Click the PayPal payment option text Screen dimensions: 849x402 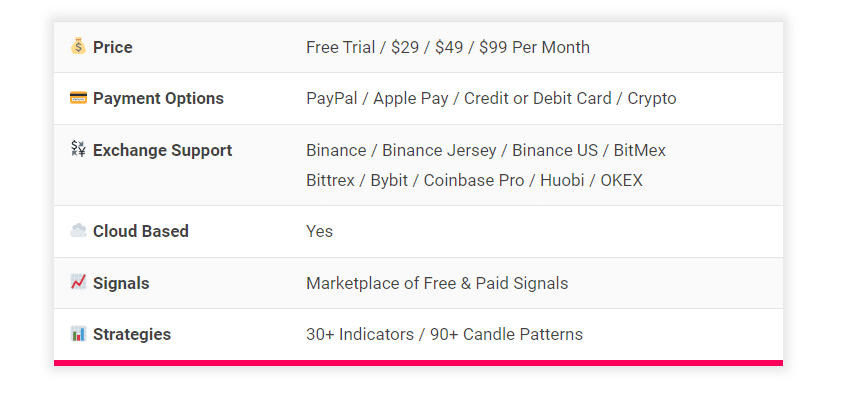coord(332,99)
